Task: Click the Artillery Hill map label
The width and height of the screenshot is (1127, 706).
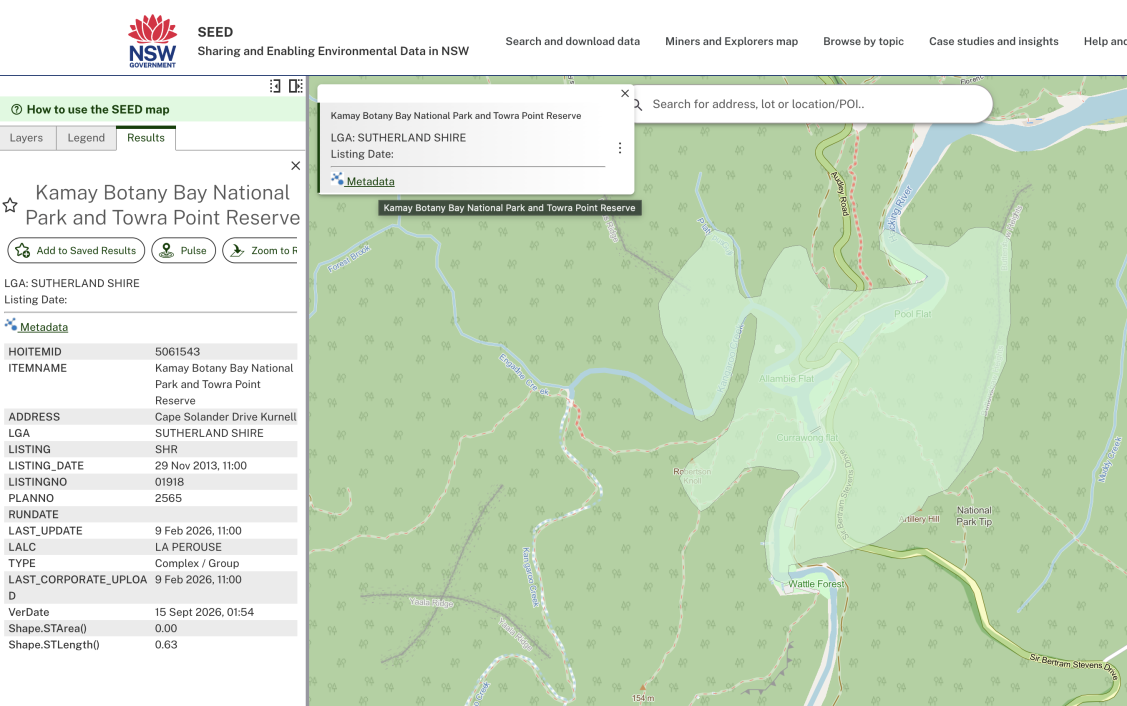Action: pos(919,519)
